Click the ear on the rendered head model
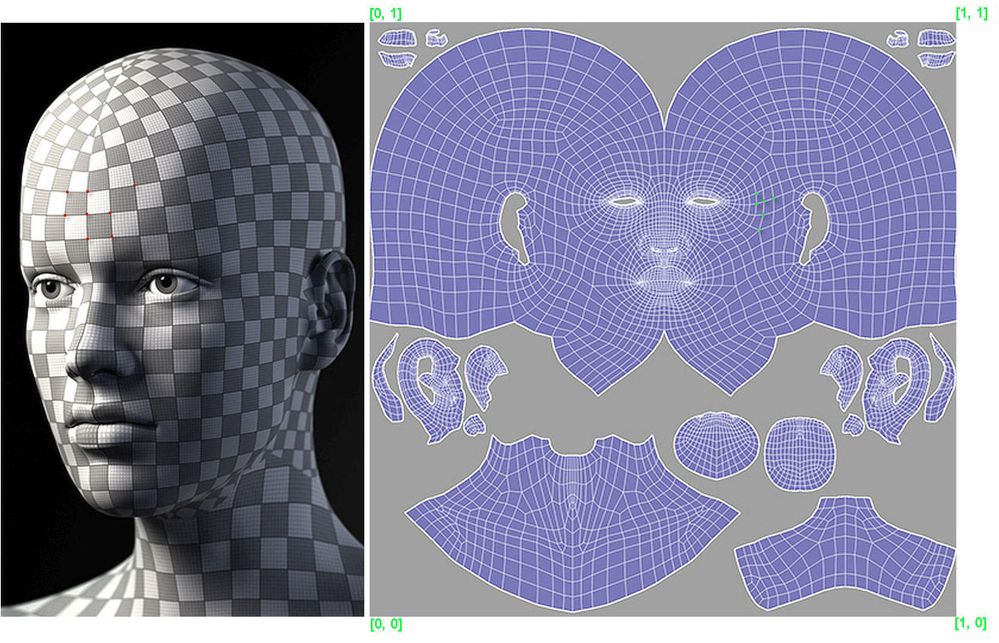Image resolution: width=999 pixels, height=643 pixels. click(331, 298)
